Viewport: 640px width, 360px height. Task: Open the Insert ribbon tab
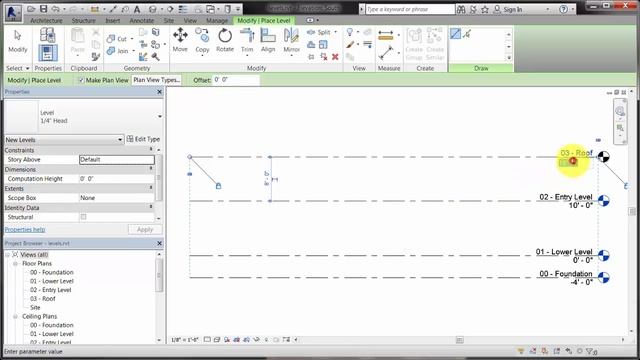tap(113, 20)
